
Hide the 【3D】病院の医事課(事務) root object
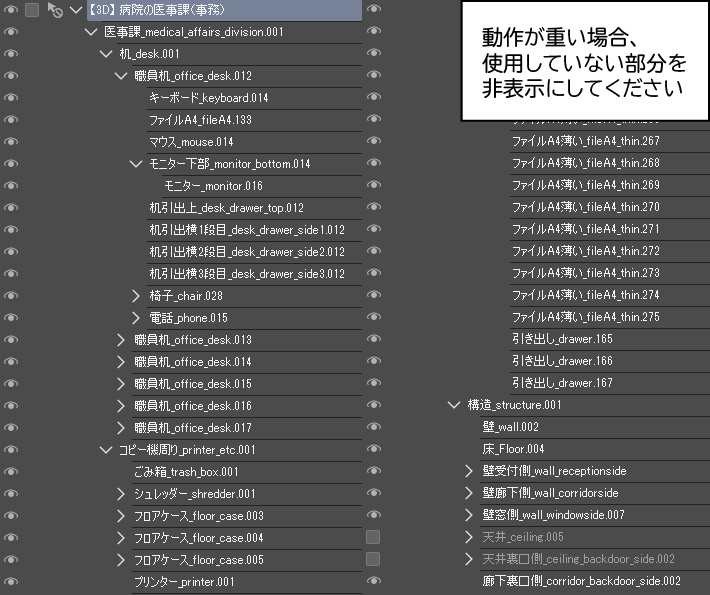point(11,10)
